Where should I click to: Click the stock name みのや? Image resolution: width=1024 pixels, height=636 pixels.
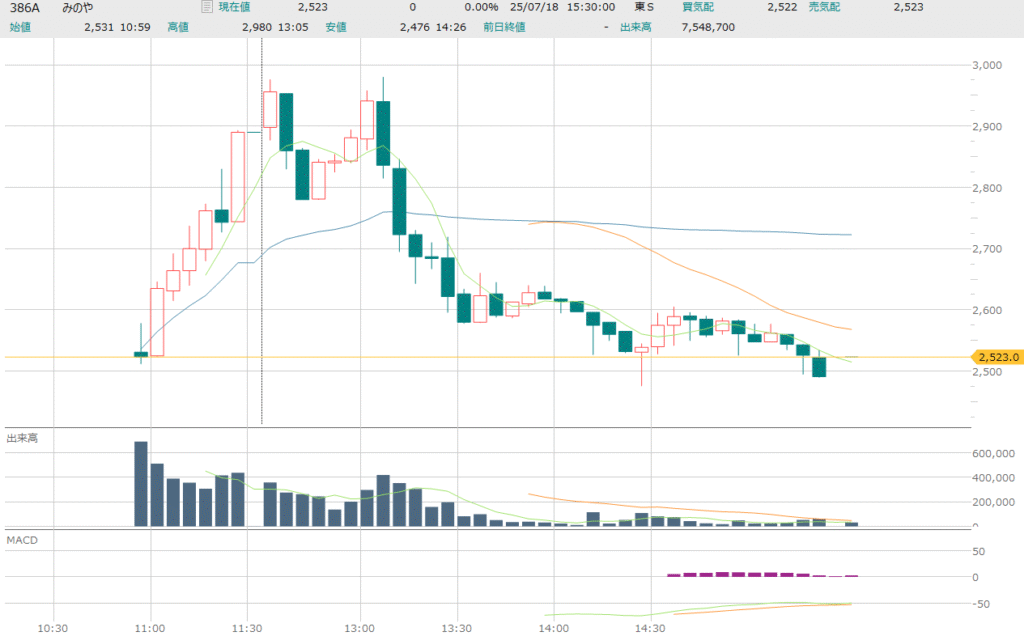[x=78, y=8]
